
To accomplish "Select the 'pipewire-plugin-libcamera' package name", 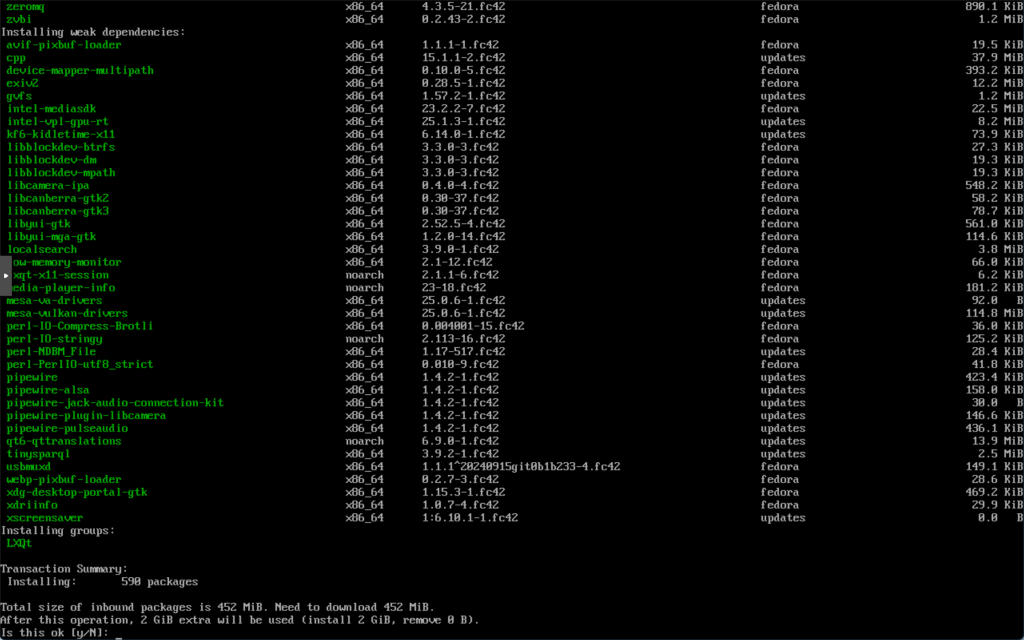I will tap(86, 415).
